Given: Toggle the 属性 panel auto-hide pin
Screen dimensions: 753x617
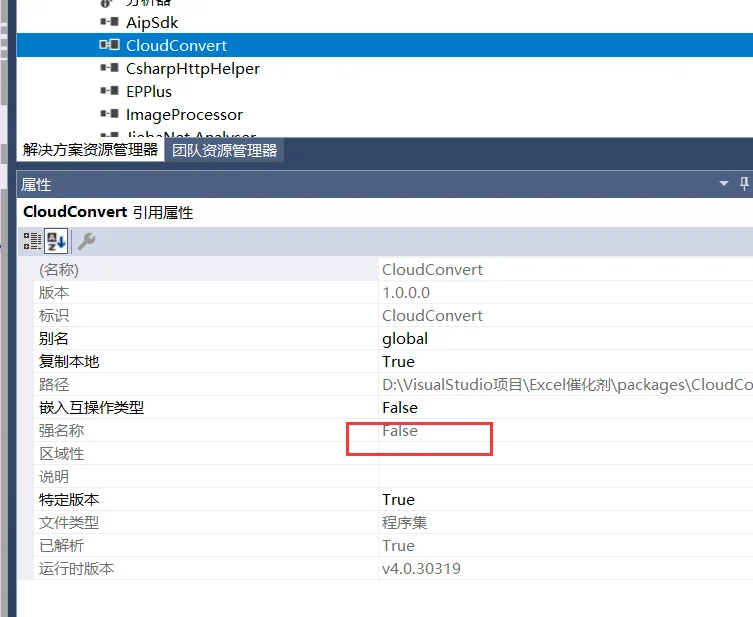Looking at the screenshot, I should [x=744, y=183].
